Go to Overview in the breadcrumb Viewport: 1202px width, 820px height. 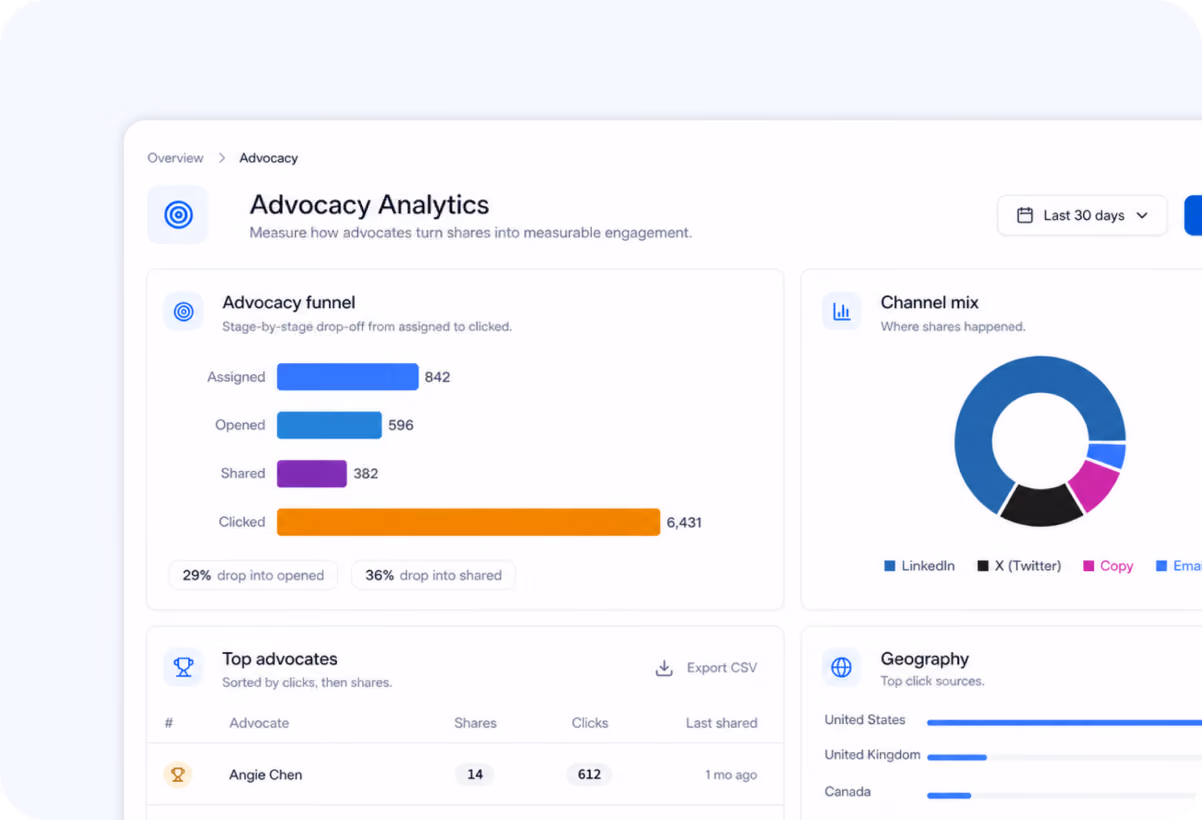tap(175, 158)
